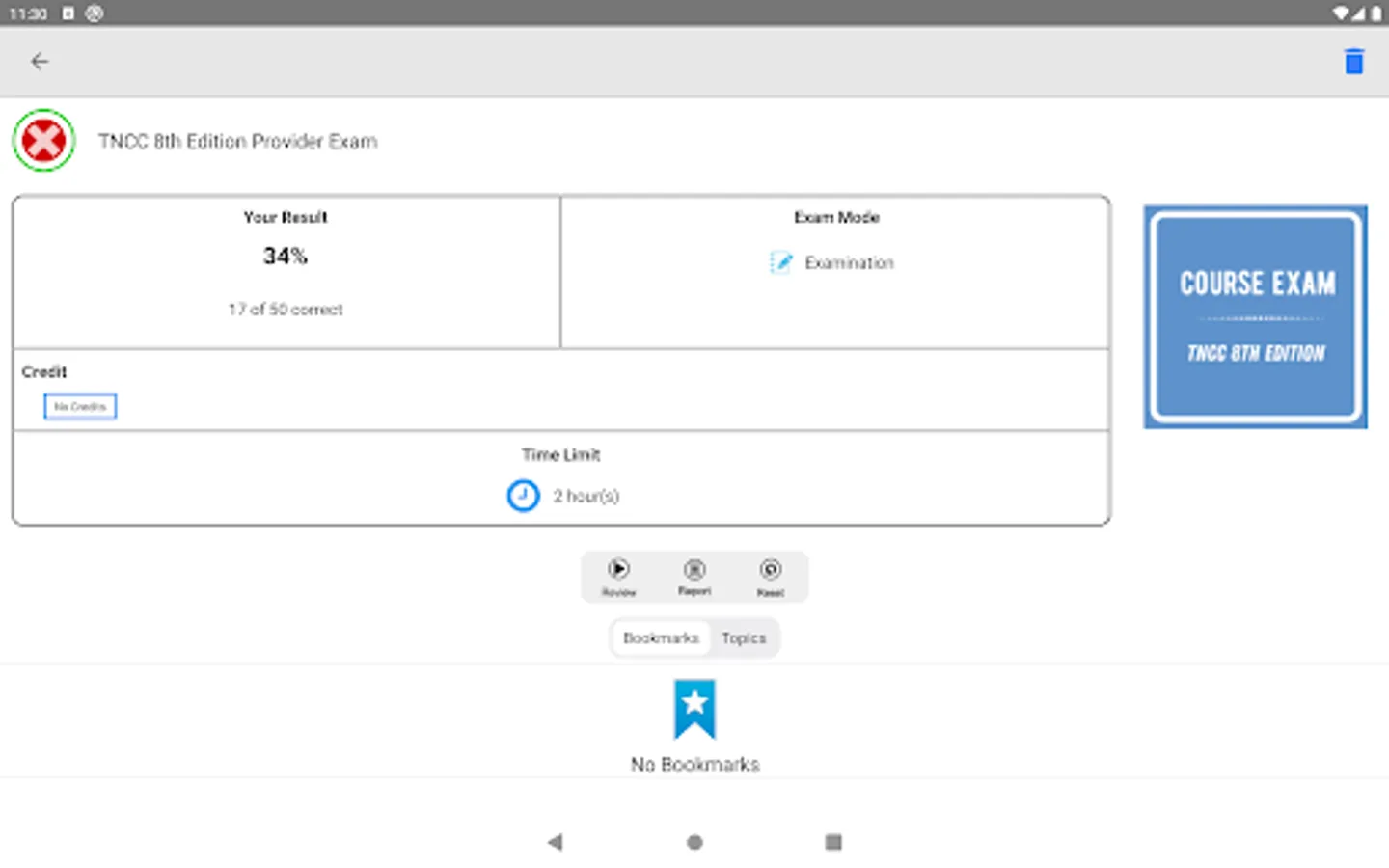Tap the Android back navigation triangle
1389x868 pixels.
pos(555,842)
